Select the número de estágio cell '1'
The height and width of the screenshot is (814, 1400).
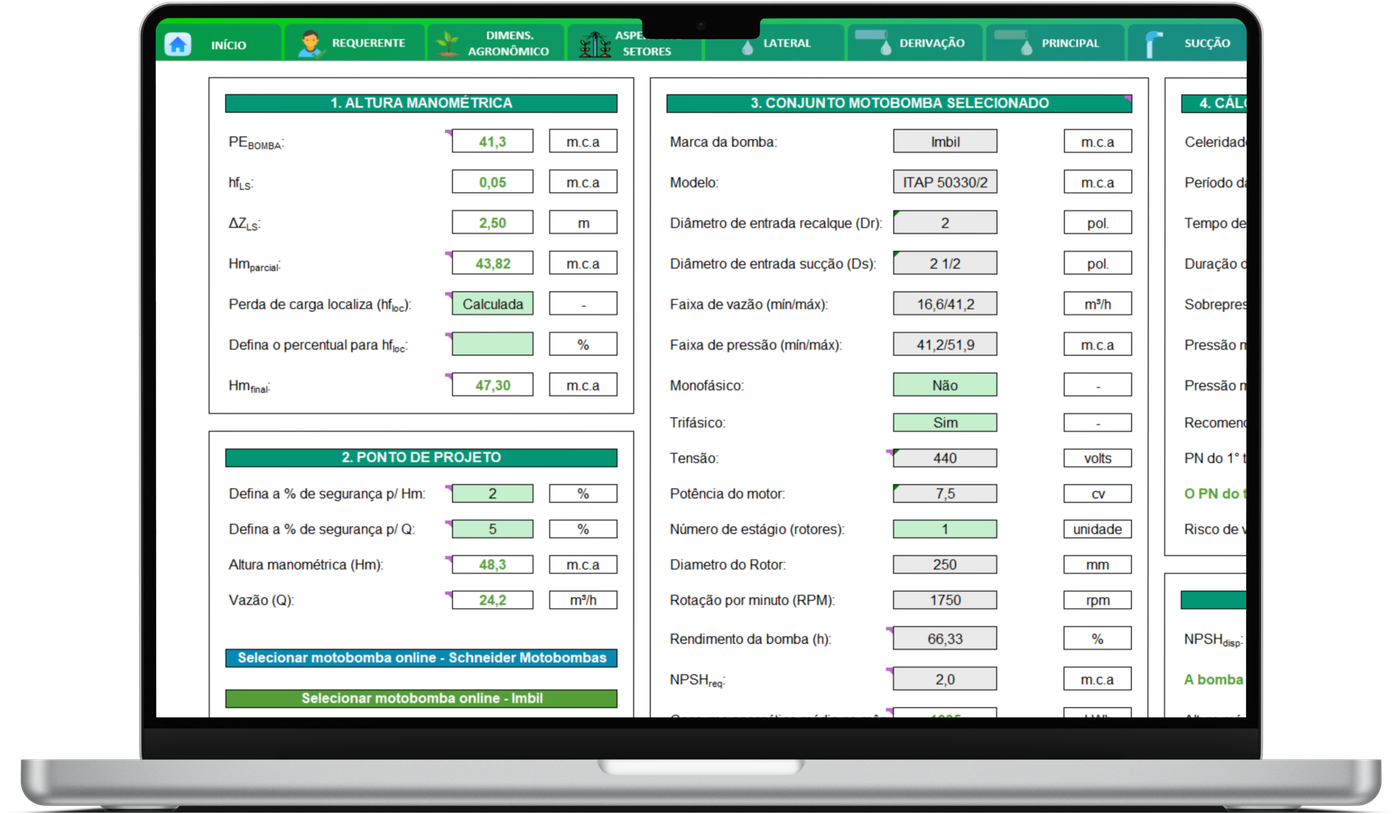[945, 529]
